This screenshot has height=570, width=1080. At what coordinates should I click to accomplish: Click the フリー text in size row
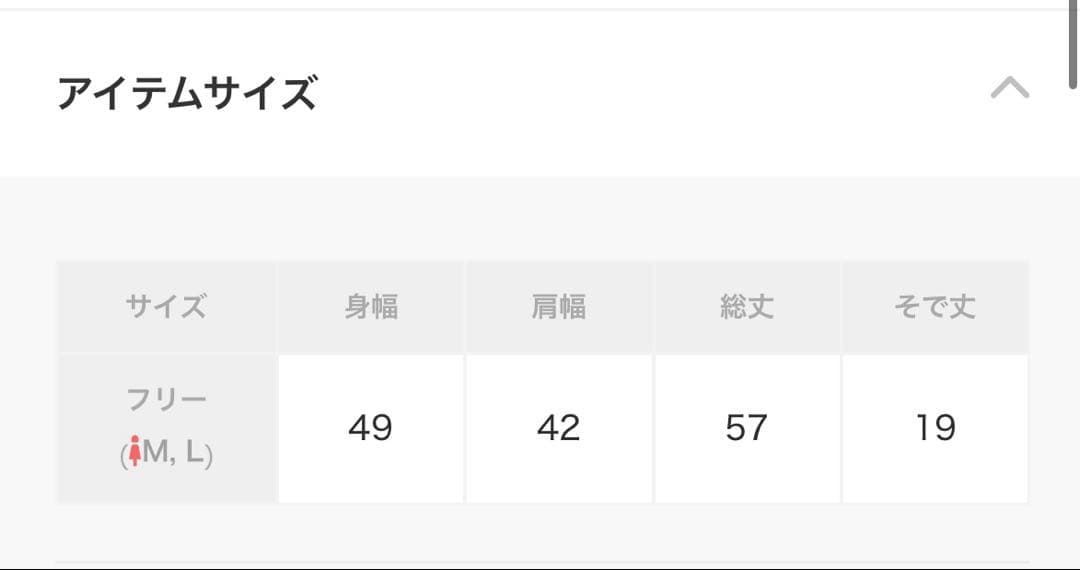tap(167, 399)
